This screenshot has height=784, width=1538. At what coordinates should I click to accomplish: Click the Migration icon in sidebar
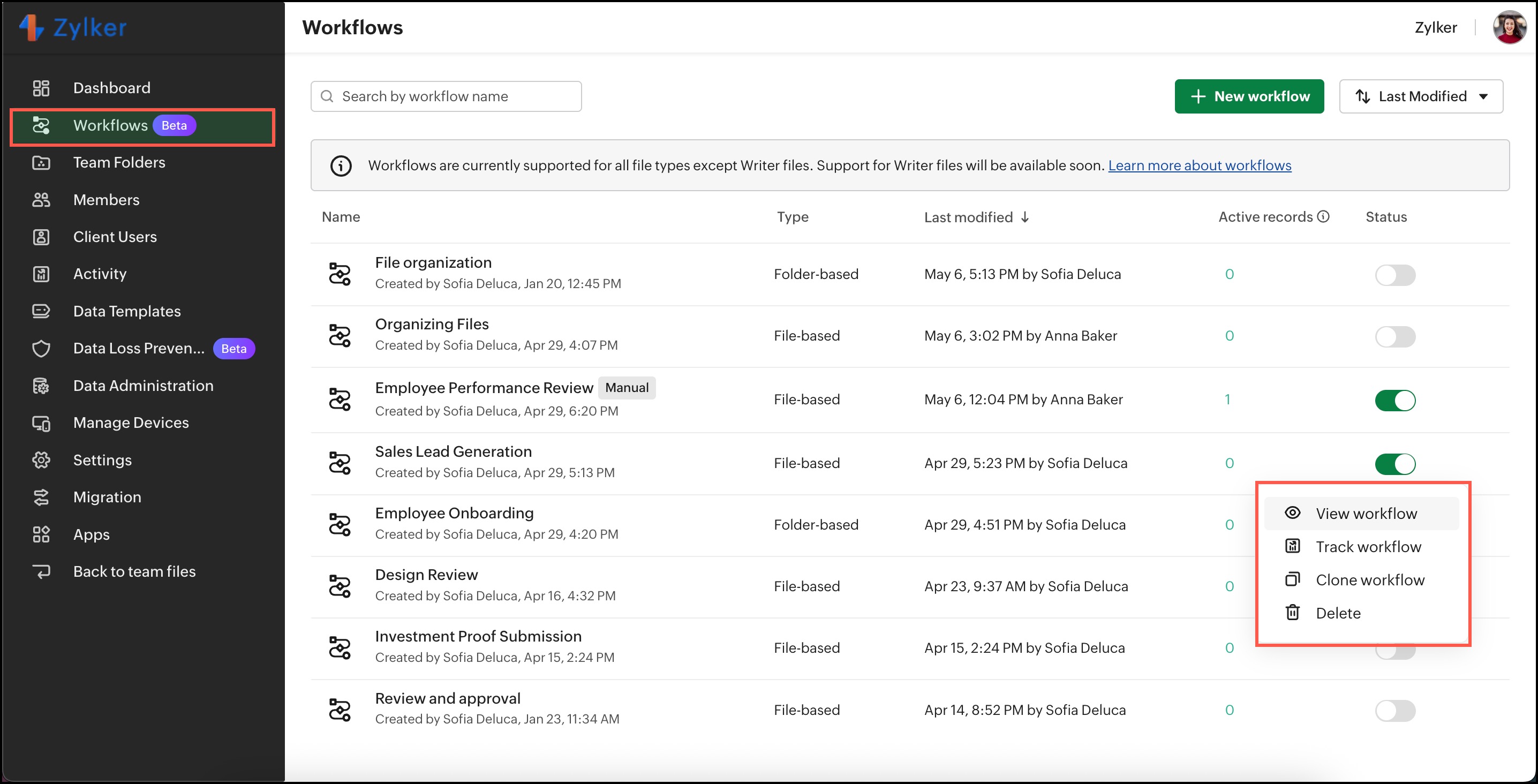pos(41,497)
